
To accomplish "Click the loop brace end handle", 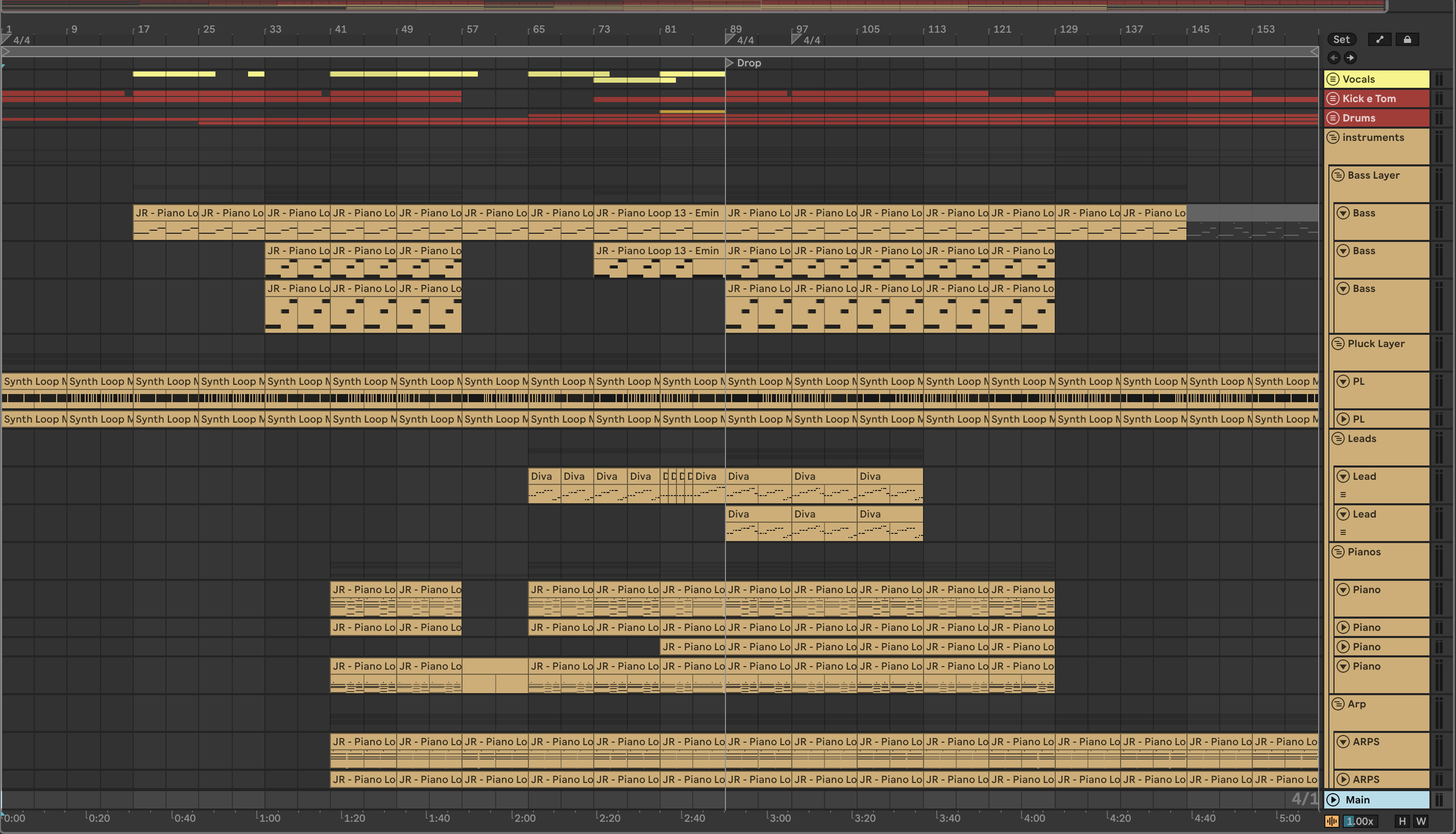I will click(1314, 52).
